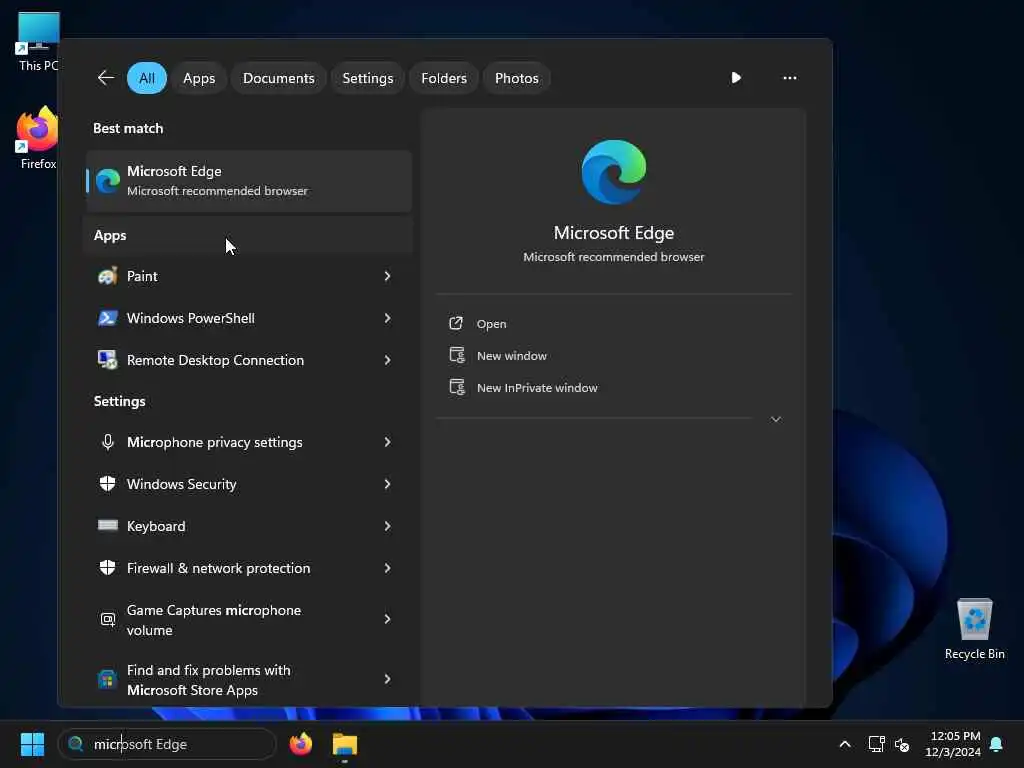Click the Windows Security shield icon
This screenshot has height=768, width=1024.
point(108,484)
